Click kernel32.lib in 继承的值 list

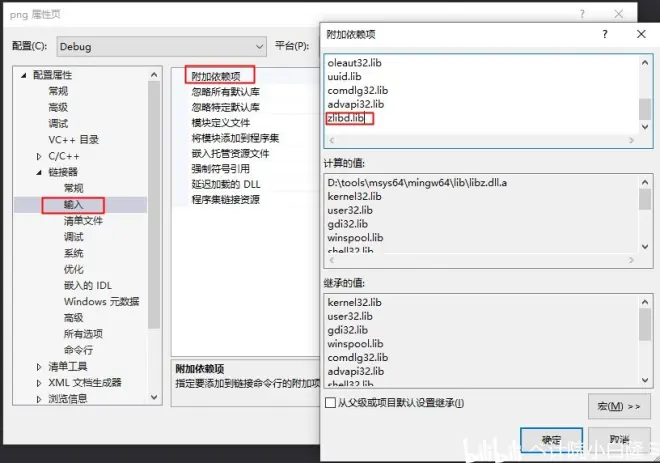[354, 302]
